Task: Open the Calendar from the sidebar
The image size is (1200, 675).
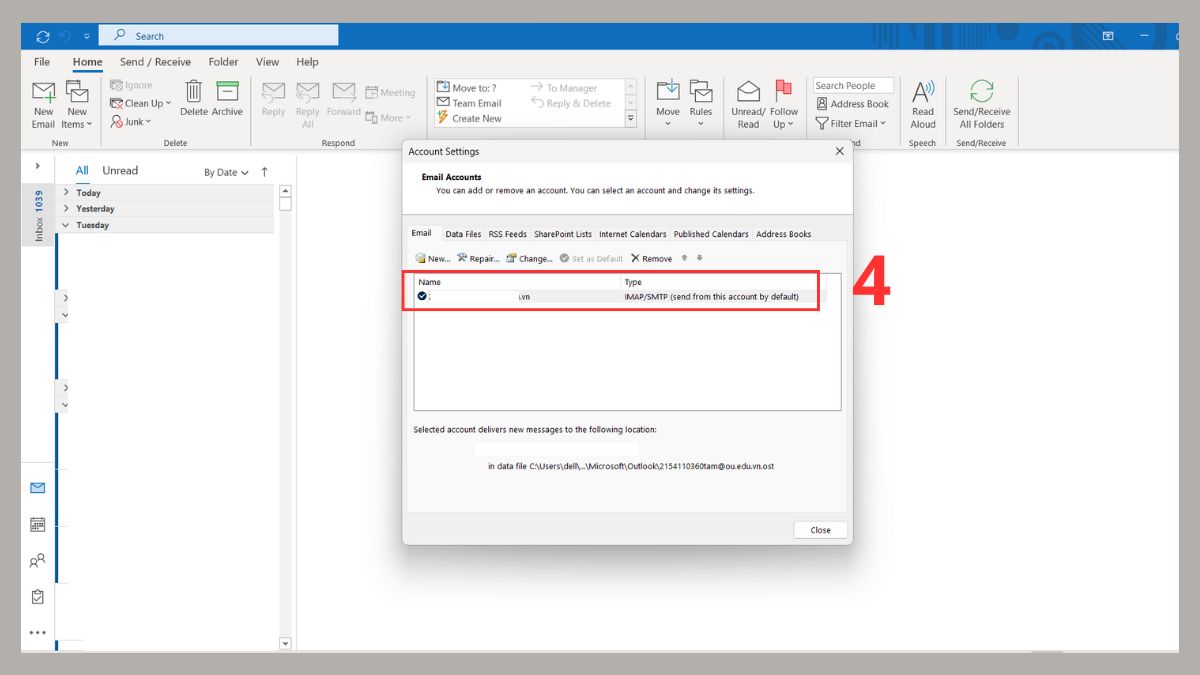Action: coord(37,524)
